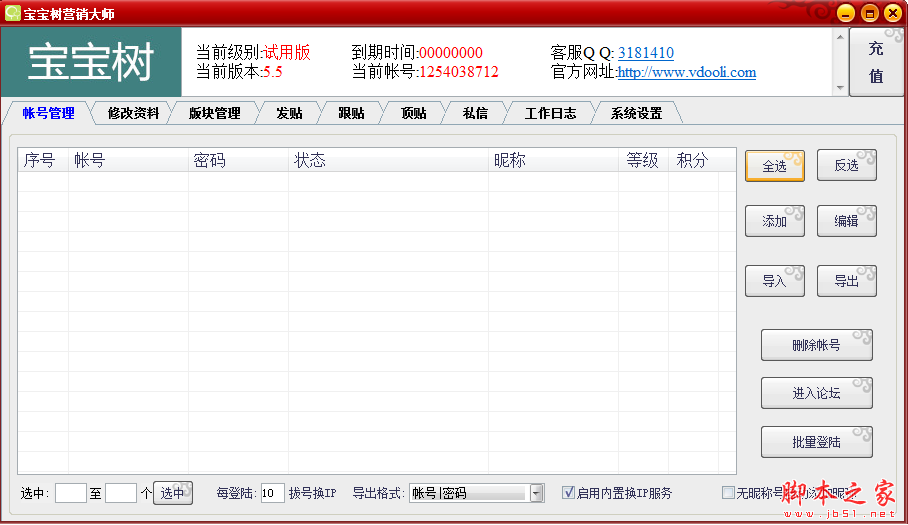The height and width of the screenshot is (525, 908).
Task: Click the range start input after 选中
Action: pyautogui.click(x=71, y=493)
